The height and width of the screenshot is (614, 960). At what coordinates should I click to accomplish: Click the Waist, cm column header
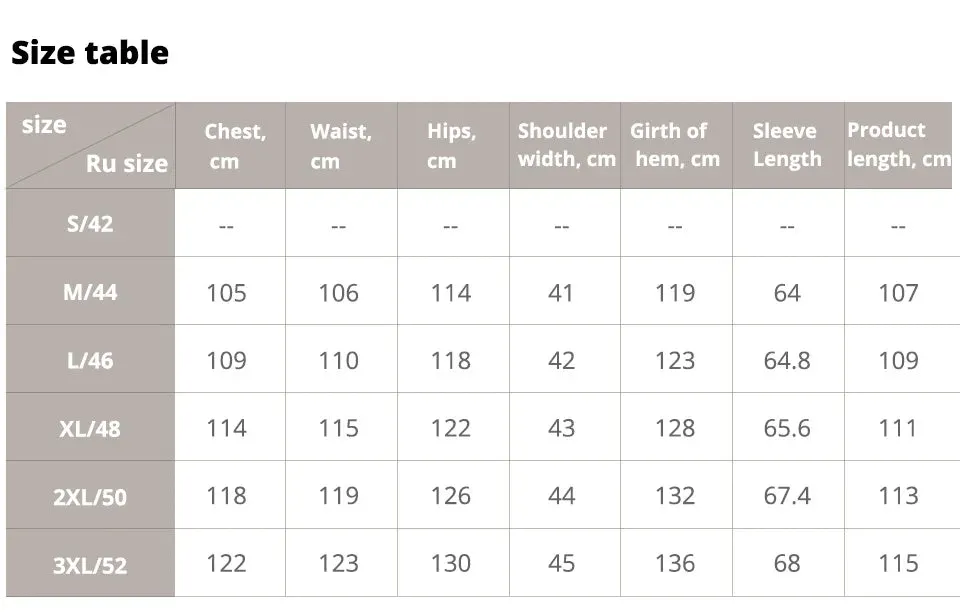(x=342, y=146)
